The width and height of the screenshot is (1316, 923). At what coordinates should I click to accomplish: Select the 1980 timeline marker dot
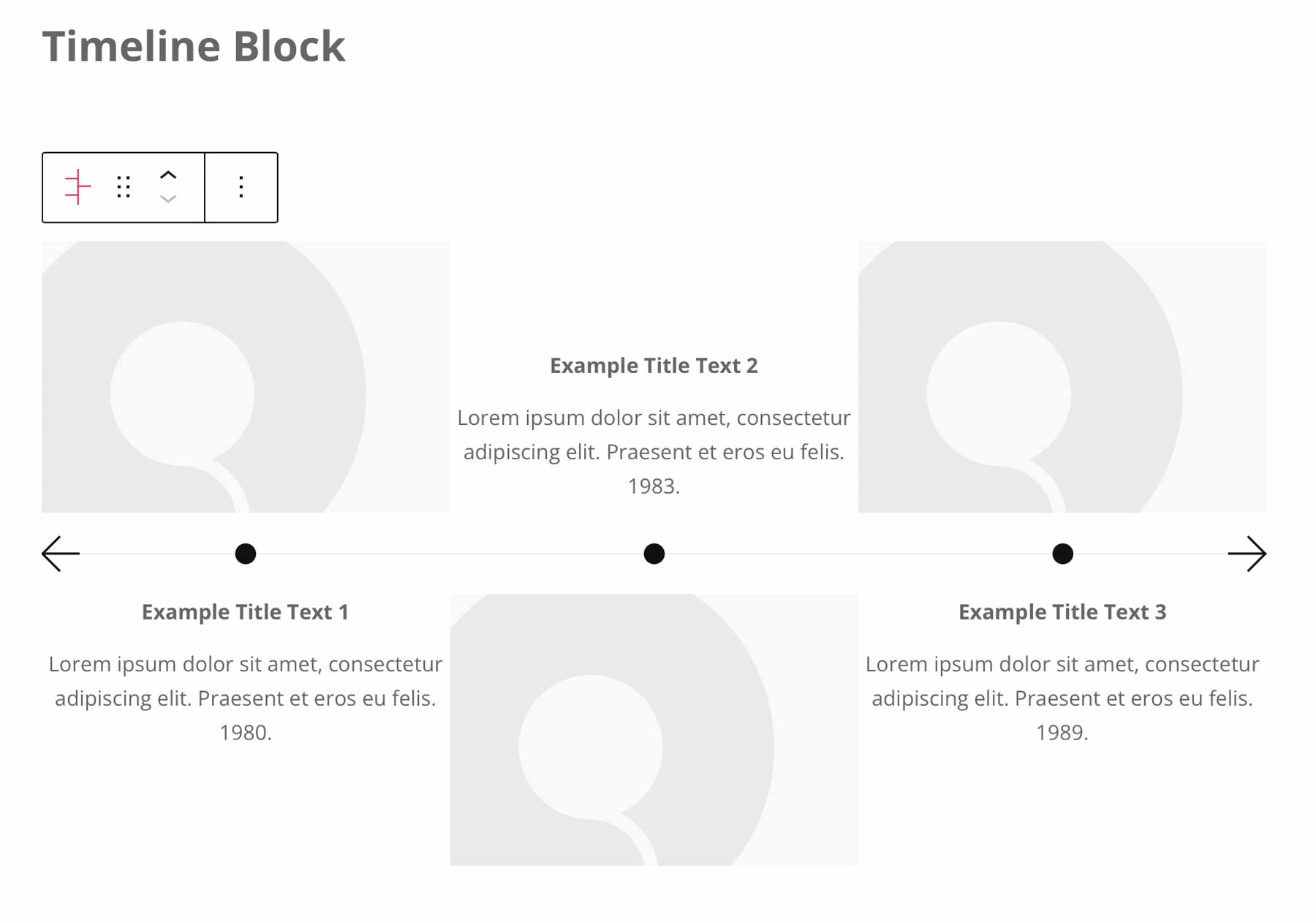246,554
